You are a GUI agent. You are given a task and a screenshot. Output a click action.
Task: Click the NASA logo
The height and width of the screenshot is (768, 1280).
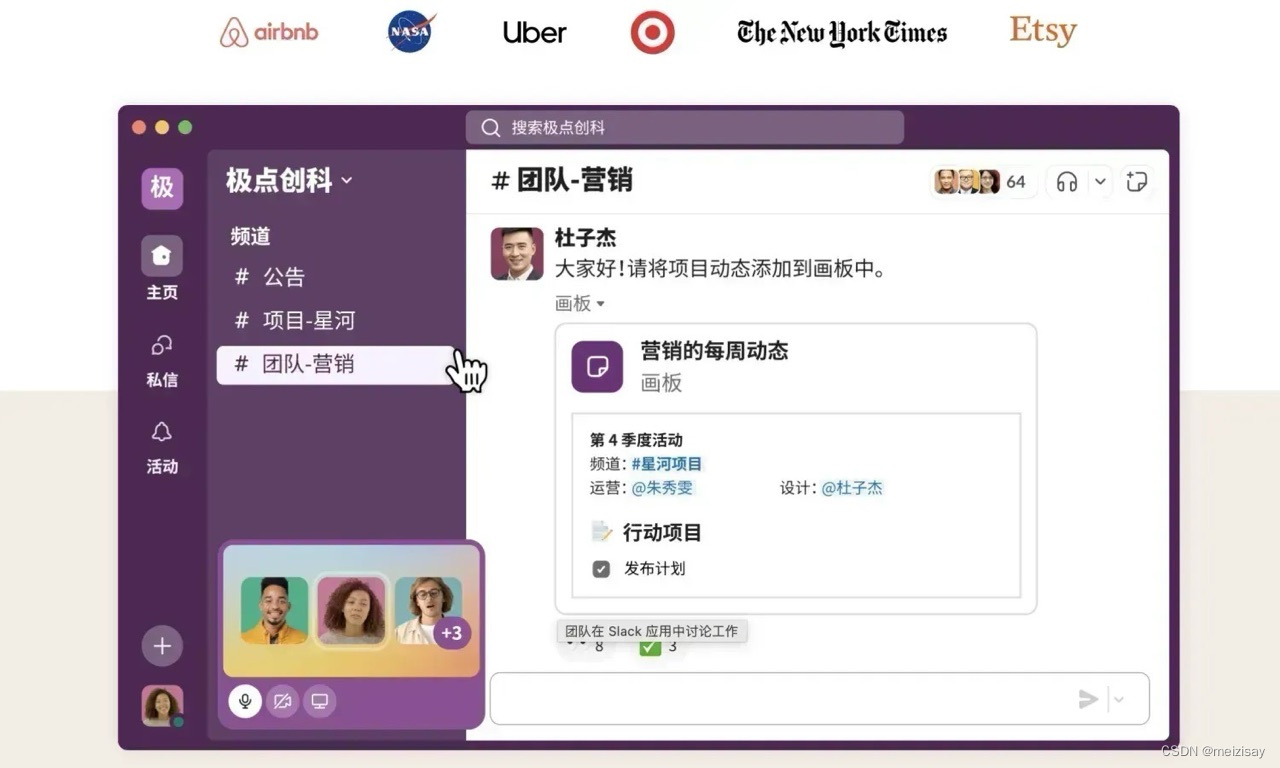[x=410, y=32]
